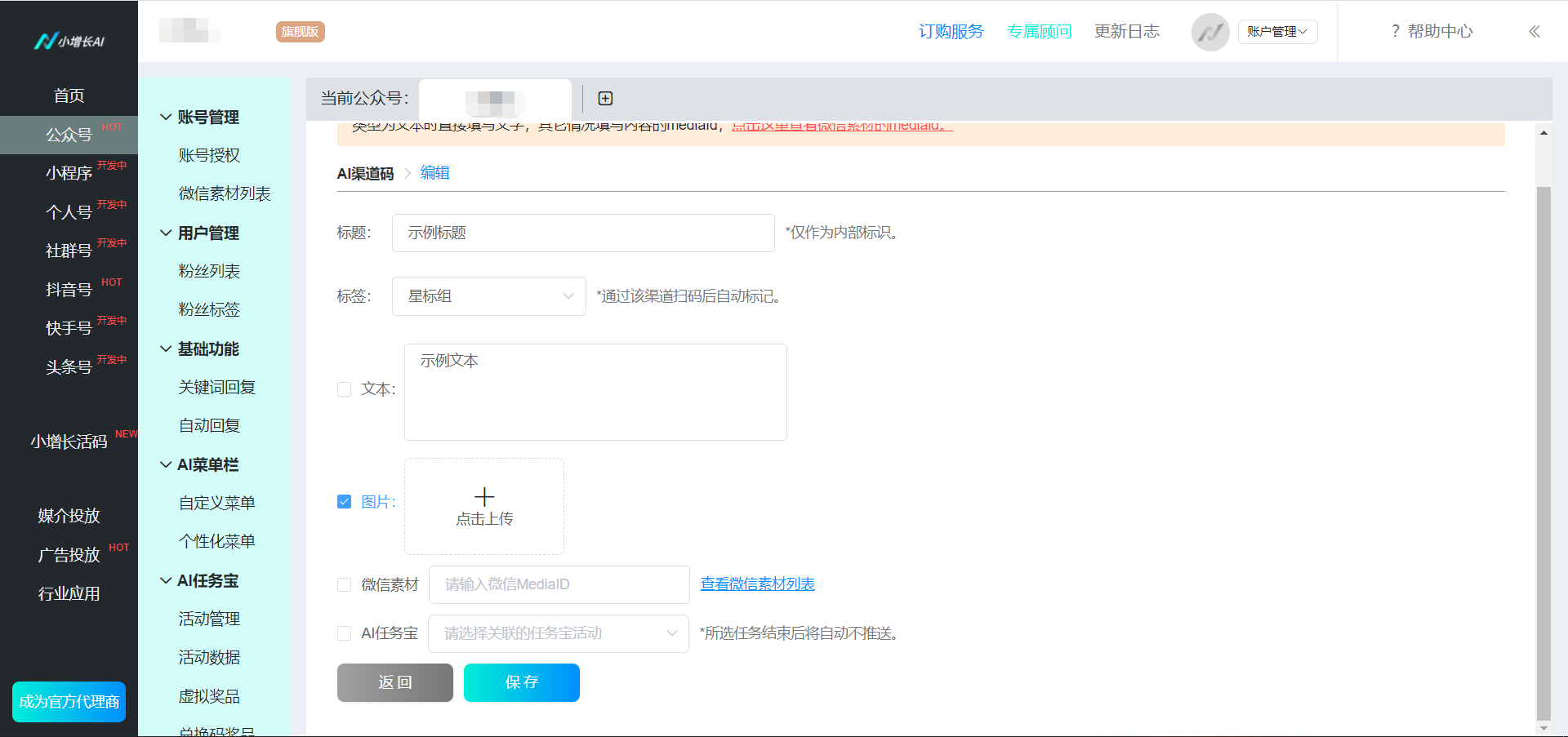Open the 账户管理 dropdown

pyautogui.click(x=1277, y=32)
